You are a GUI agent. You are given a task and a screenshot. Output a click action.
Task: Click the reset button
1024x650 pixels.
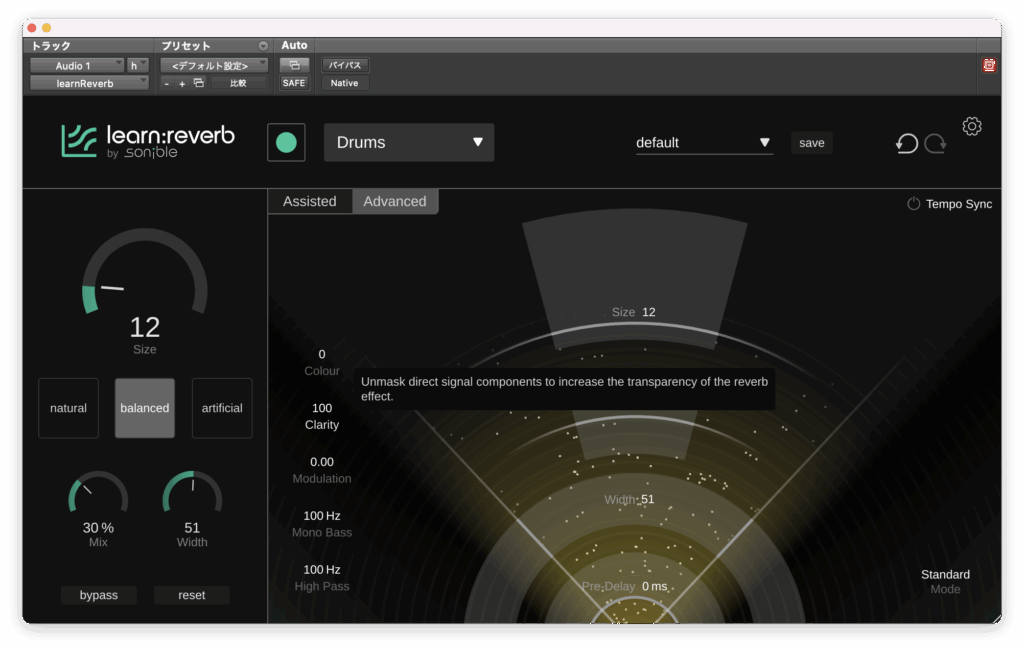(x=191, y=595)
